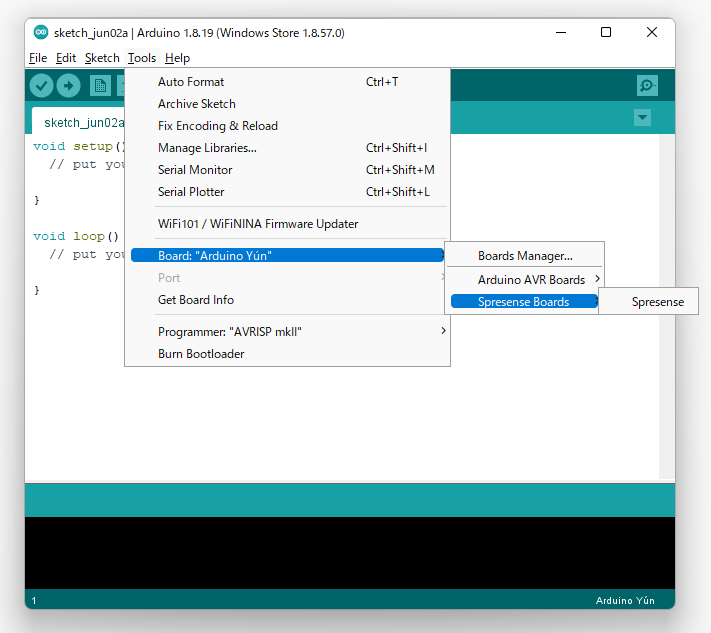711x633 pixels.
Task: Launch Serial Plotter from menu
Action: coord(191,192)
